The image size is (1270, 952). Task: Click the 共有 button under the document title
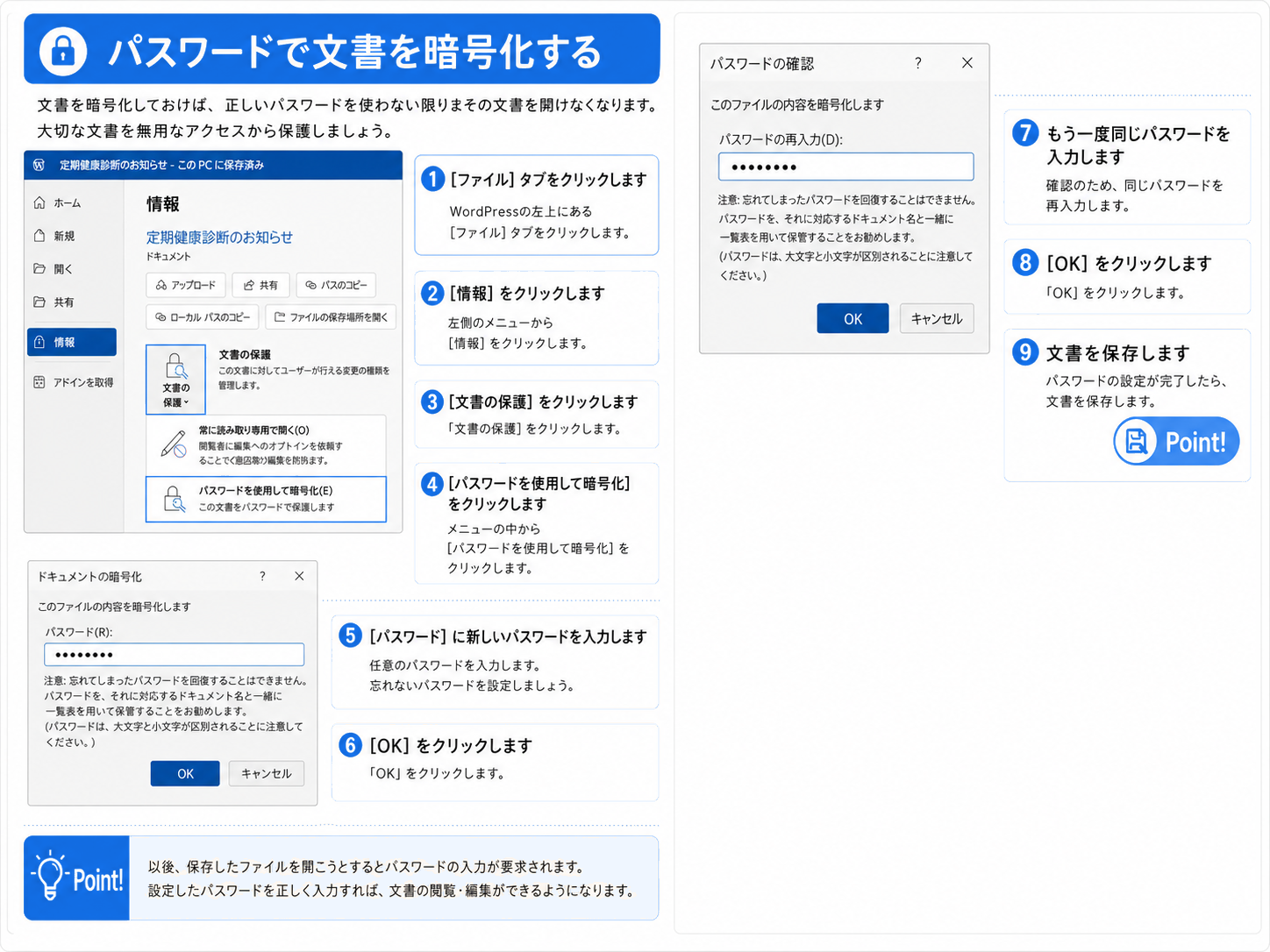(x=260, y=285)
